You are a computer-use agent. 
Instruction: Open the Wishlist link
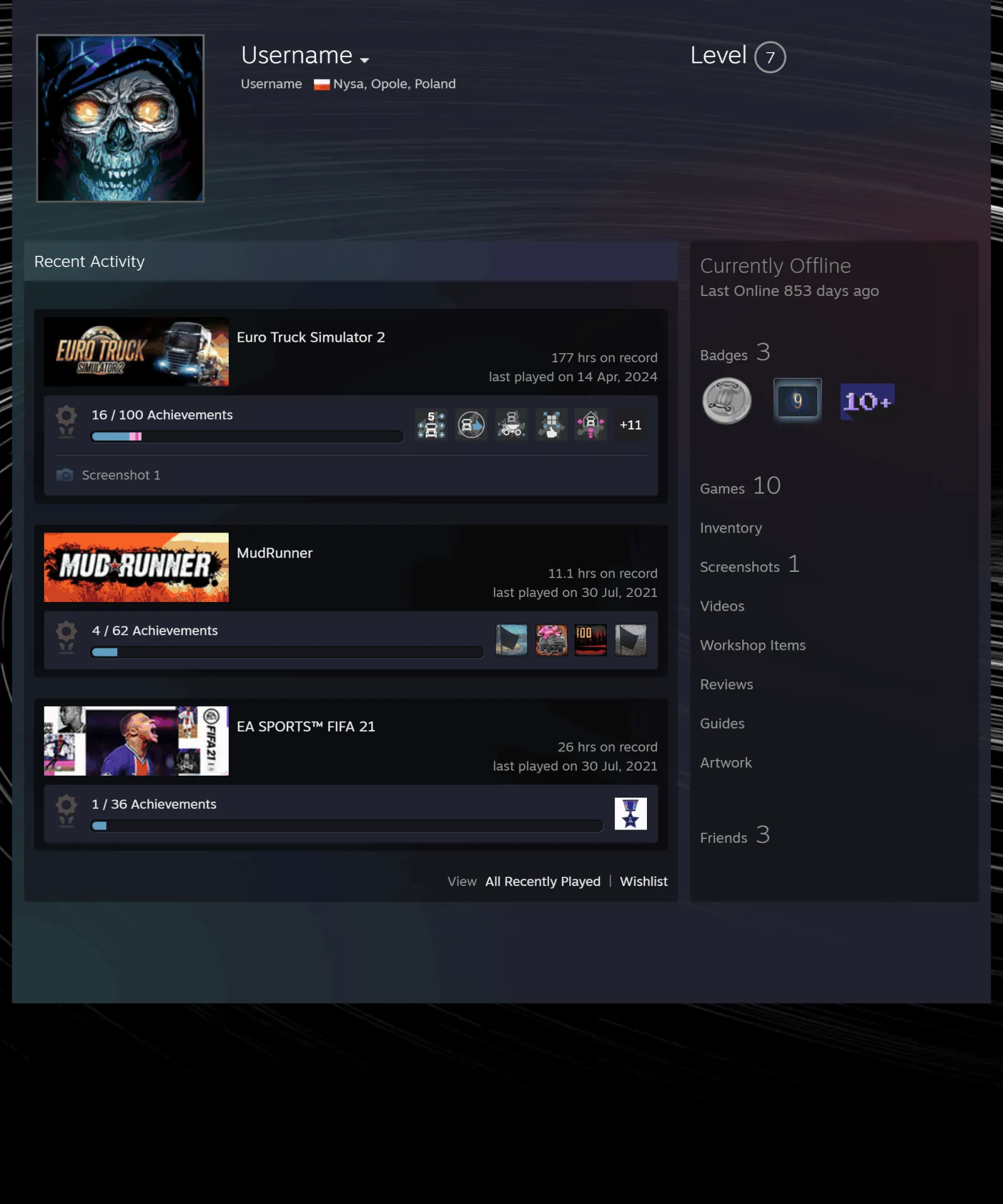644,881
